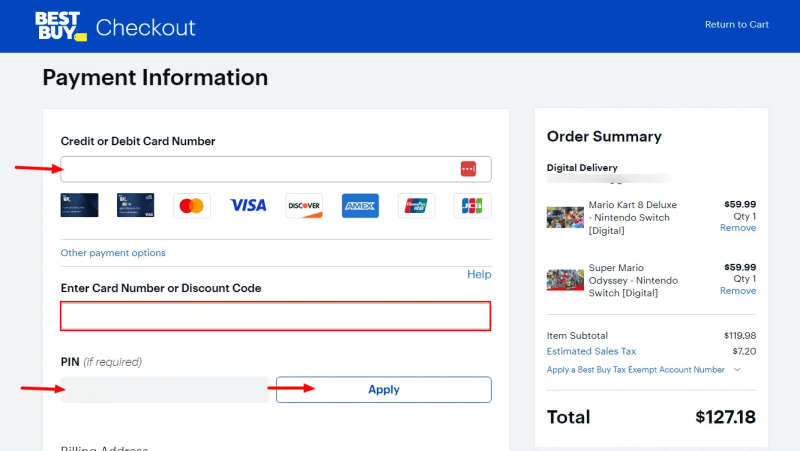Screen dimensions: 800x451
Task: Click the $127.18 total amount
Action: (726, 417)
